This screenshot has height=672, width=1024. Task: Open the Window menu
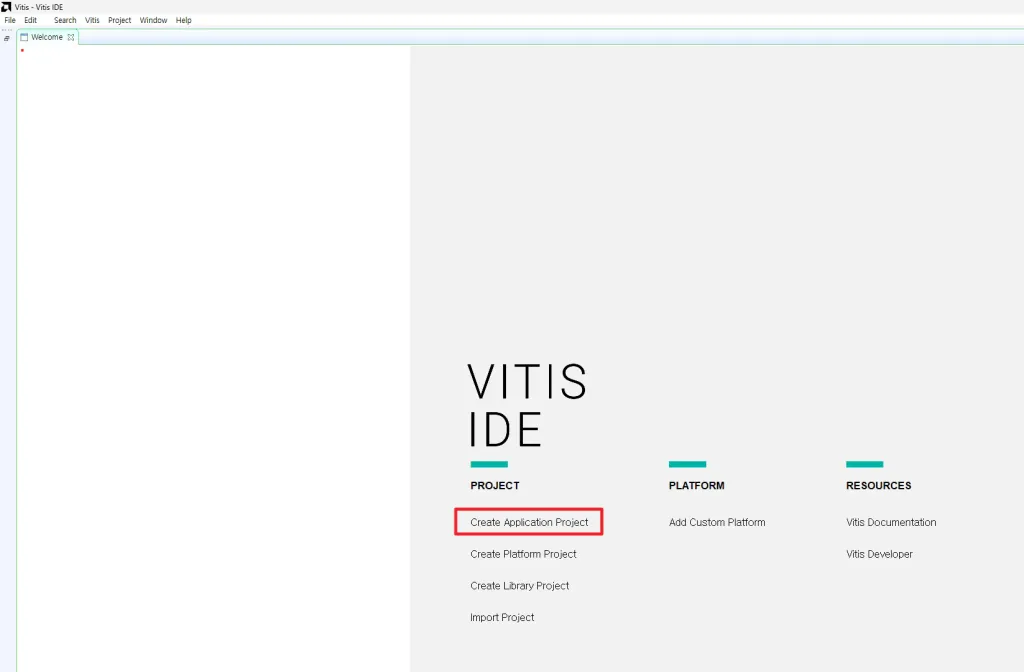[153, 20]
